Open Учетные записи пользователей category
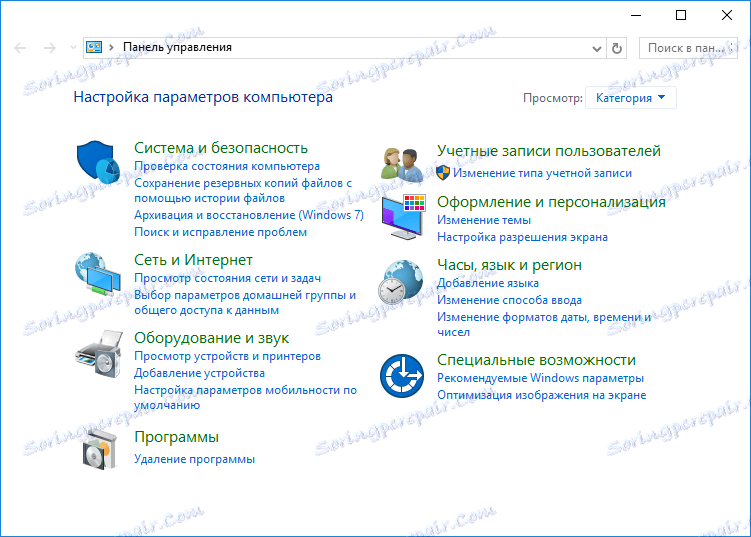 tap(549, 151)
